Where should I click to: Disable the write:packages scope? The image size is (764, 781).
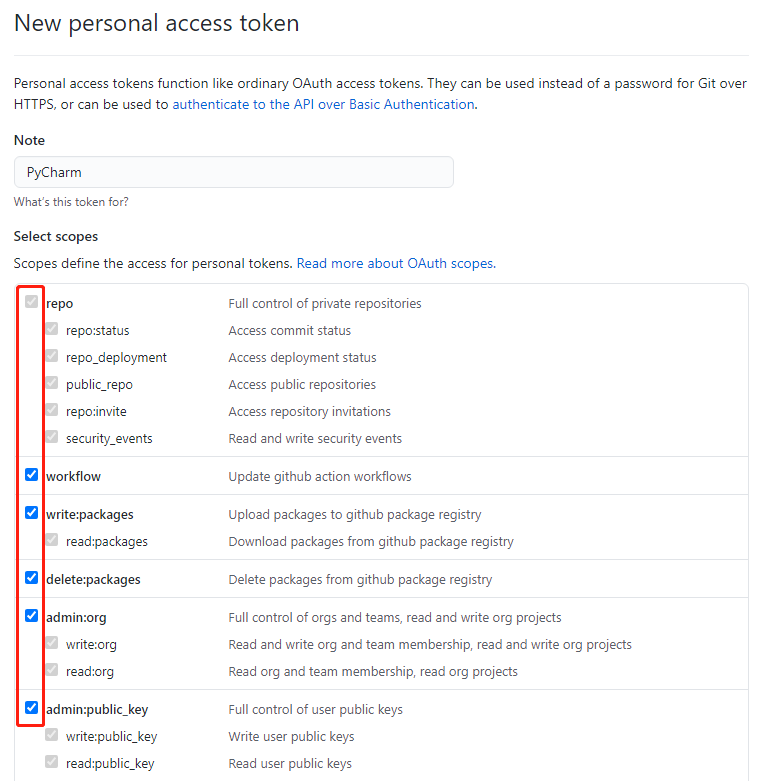click(x=32, y=513)
